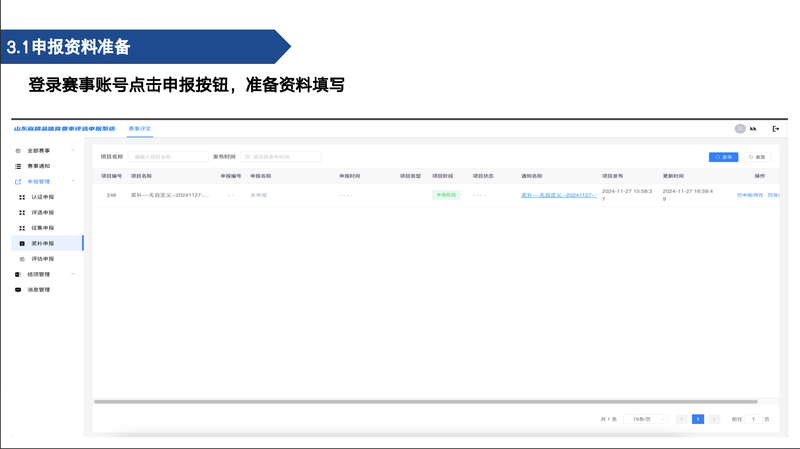Click the 重置 reset button
800x449 pixels.
coord(757,157)
